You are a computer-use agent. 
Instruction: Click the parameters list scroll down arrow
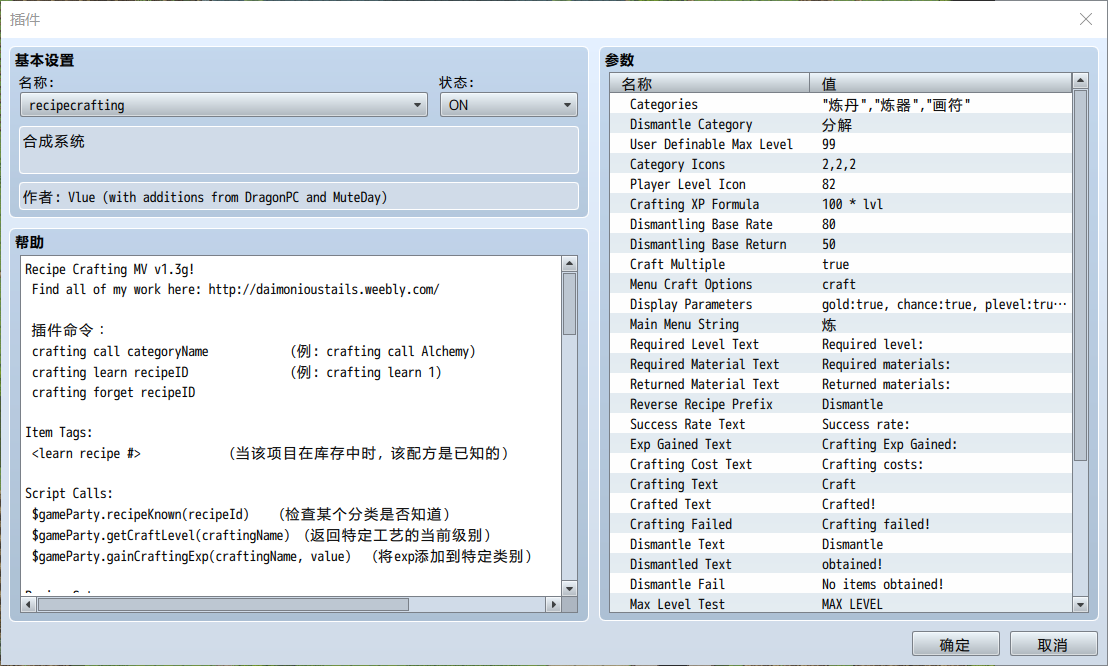pyautogui.click(x=1080, y=604)
